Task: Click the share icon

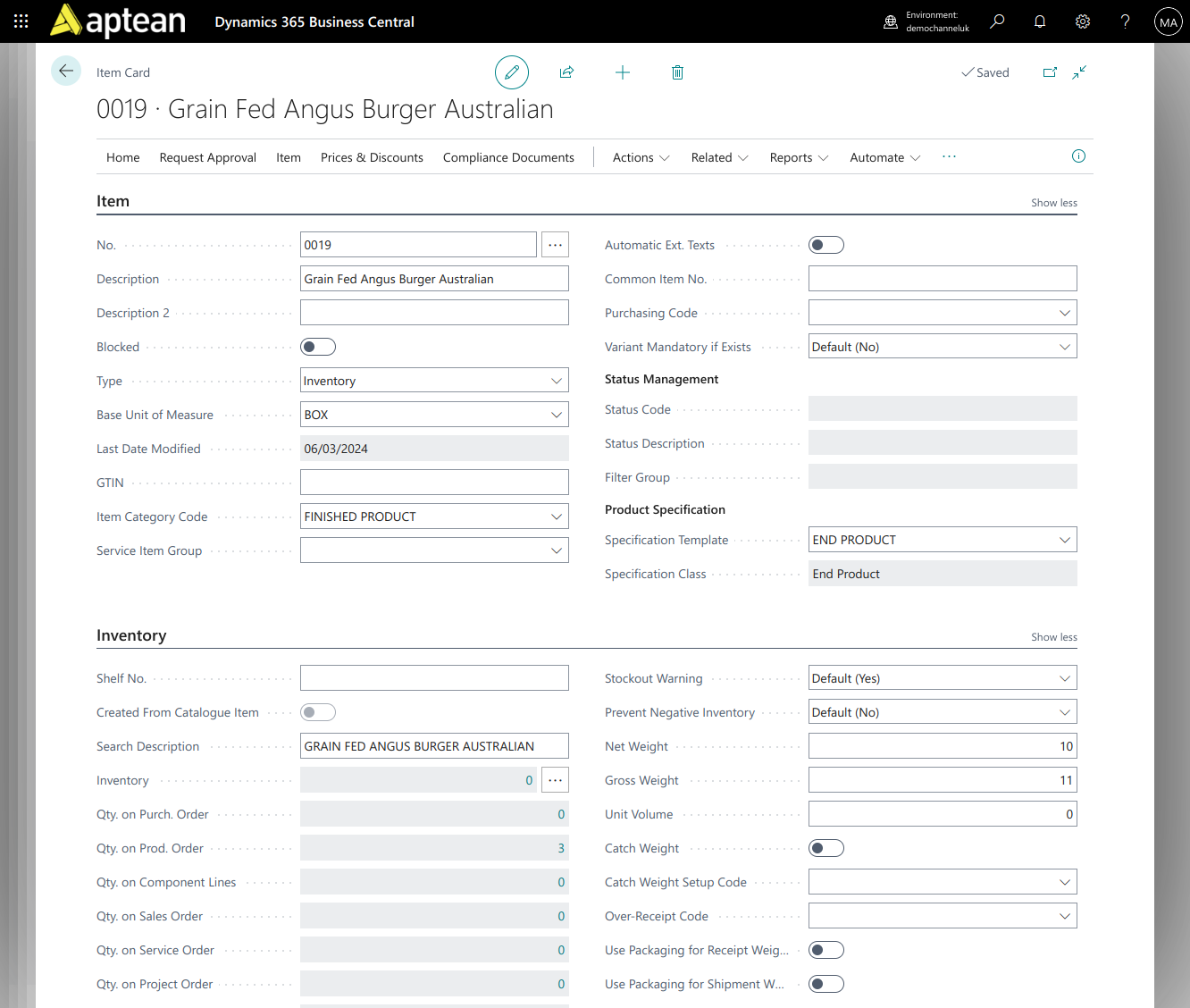Action: (x=566, y=72)
